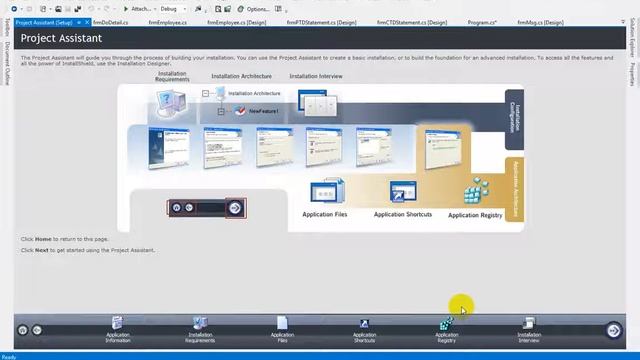This screenshot has height=360, width=640.
Task: Click Installation Architecture heading in the diagram
Action: [x=242, y=76]
